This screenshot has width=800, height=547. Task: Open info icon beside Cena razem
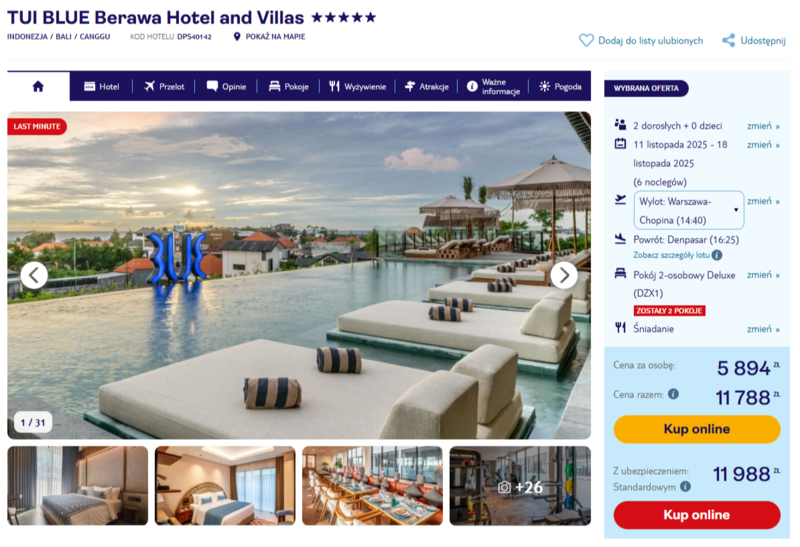pos(673,394)
